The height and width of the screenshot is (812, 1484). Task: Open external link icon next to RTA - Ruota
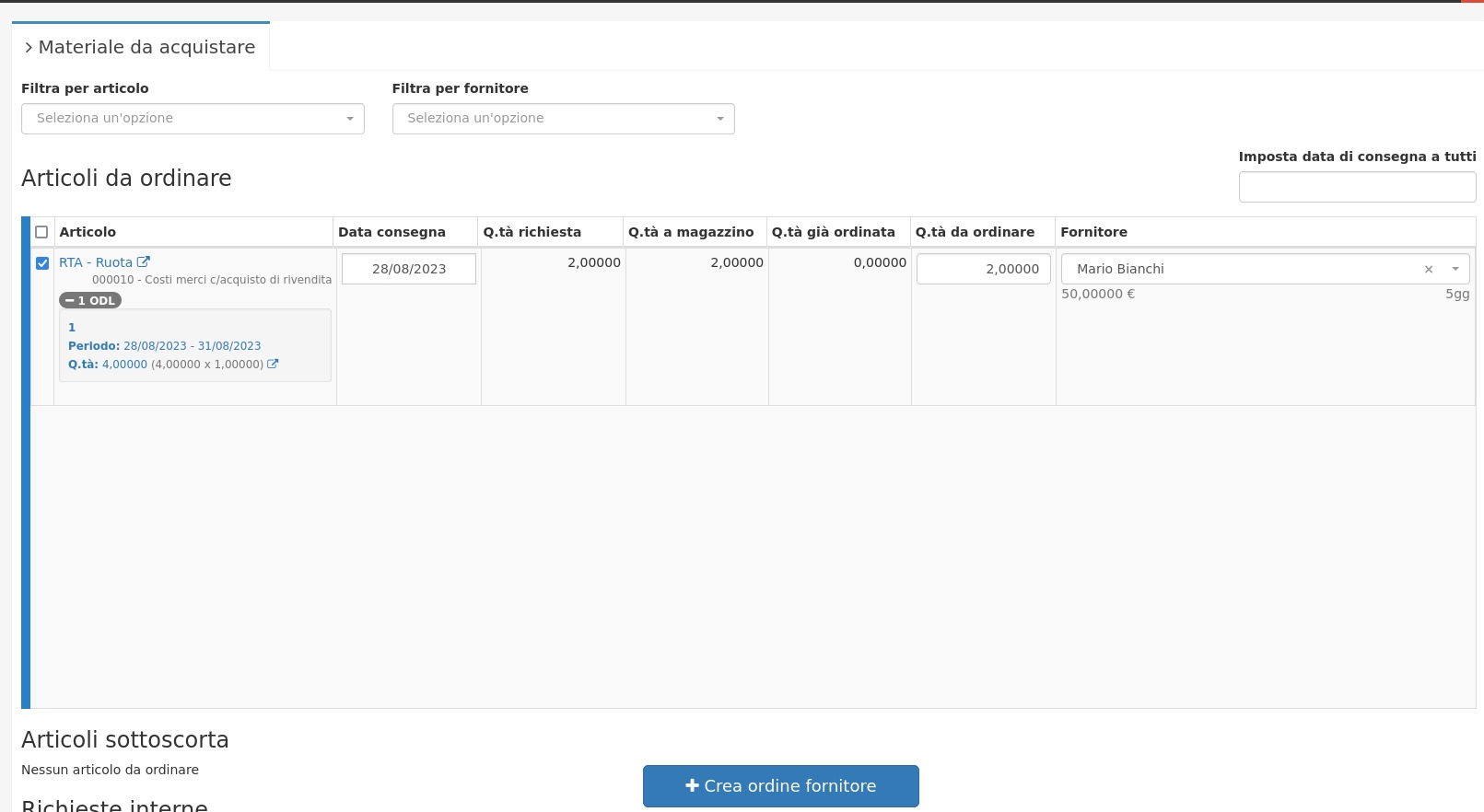tap(144, 262)
